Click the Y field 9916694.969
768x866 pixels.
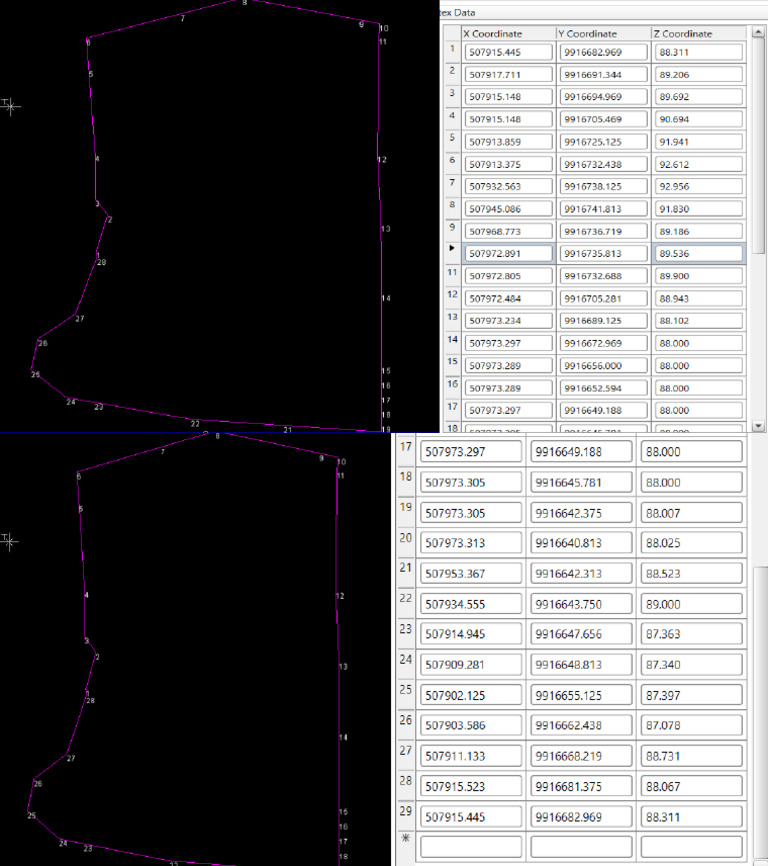[603, 97]
